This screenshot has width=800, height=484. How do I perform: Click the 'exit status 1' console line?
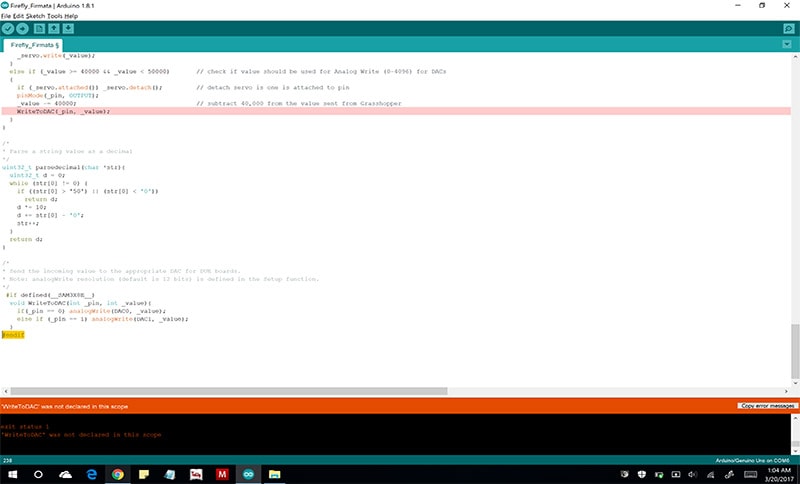point(25,426)
